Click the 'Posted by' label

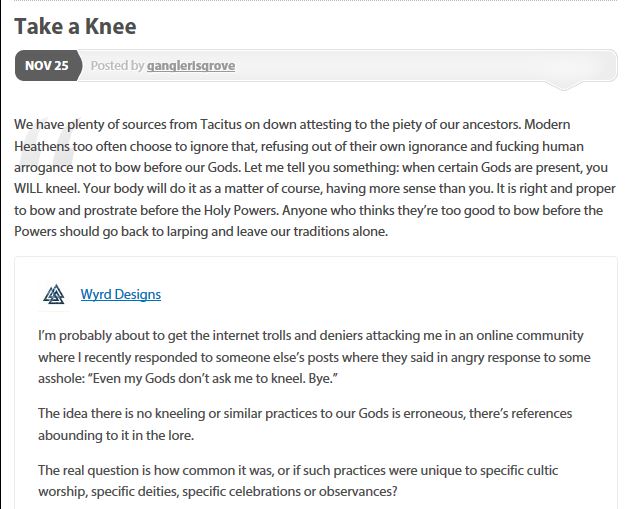coord(117,66)
